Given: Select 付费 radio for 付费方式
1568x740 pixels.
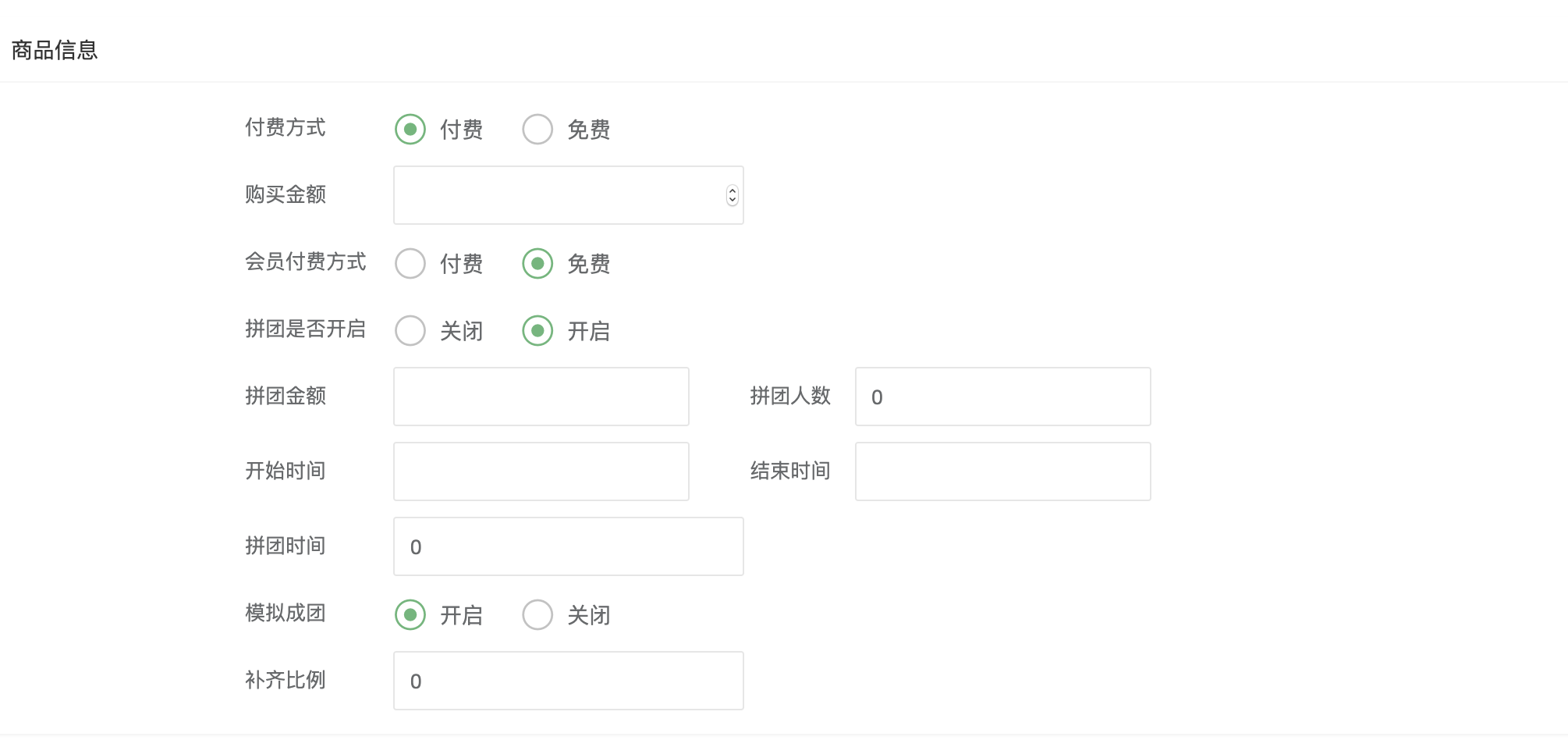Looking at the screenshot, I should (x=410, y=130).
